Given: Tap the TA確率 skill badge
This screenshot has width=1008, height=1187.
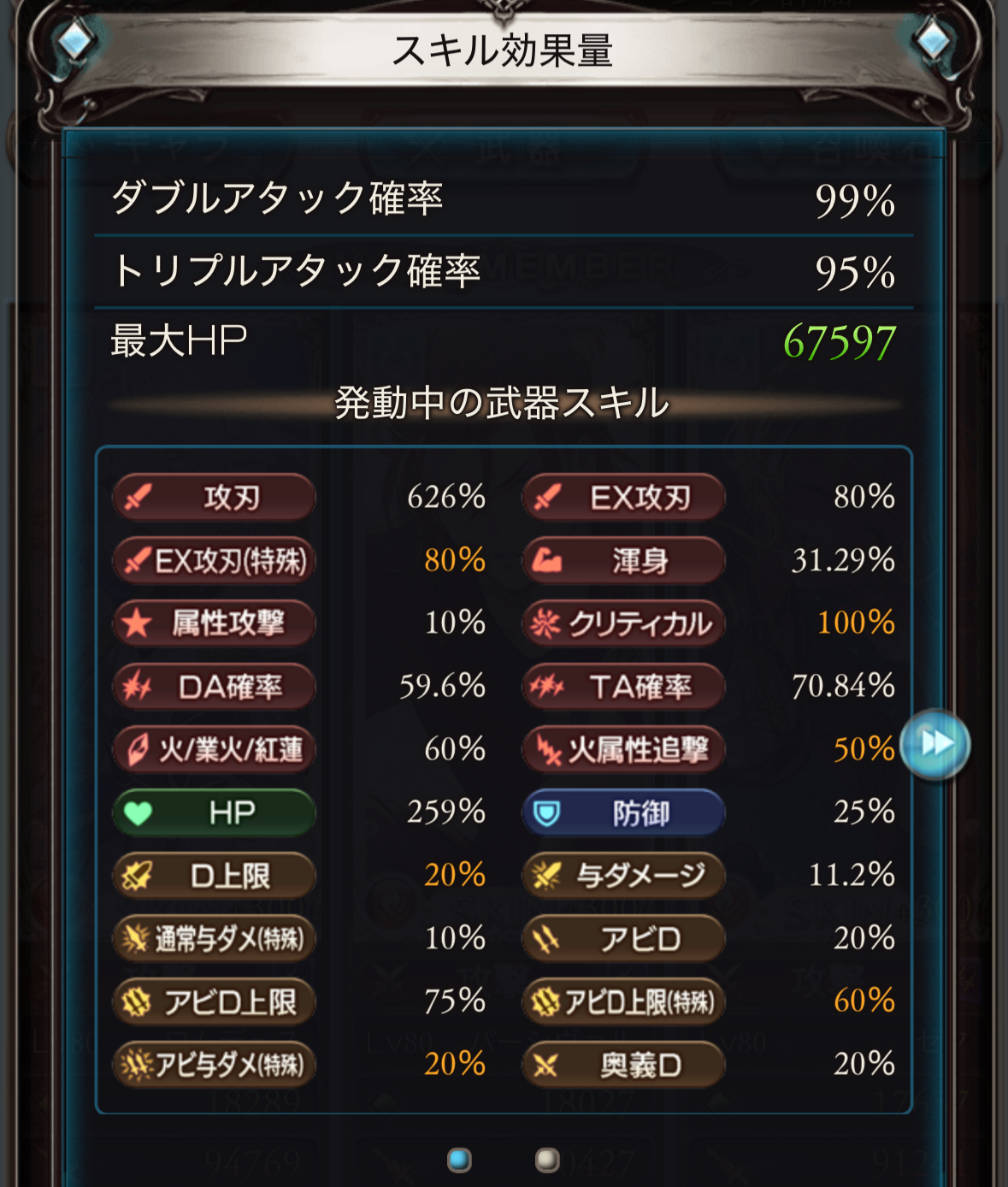Looking at the screenshot, I should [x=623, y=686].
